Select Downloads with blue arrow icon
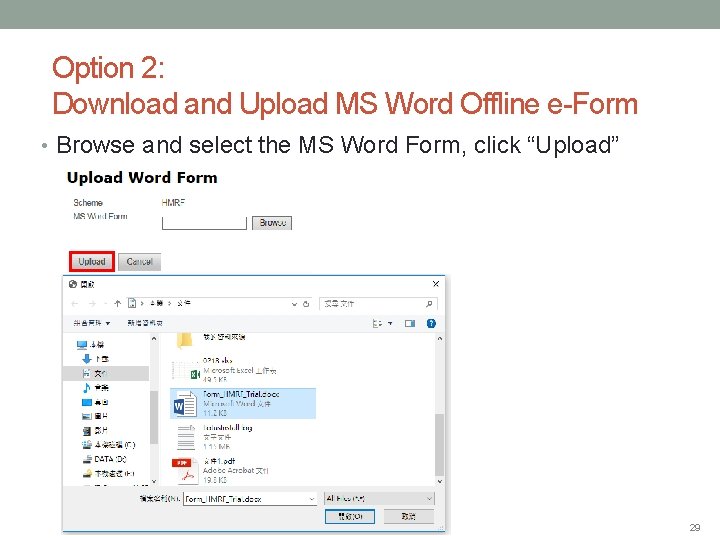720x540 pixels. click(95, 359)
